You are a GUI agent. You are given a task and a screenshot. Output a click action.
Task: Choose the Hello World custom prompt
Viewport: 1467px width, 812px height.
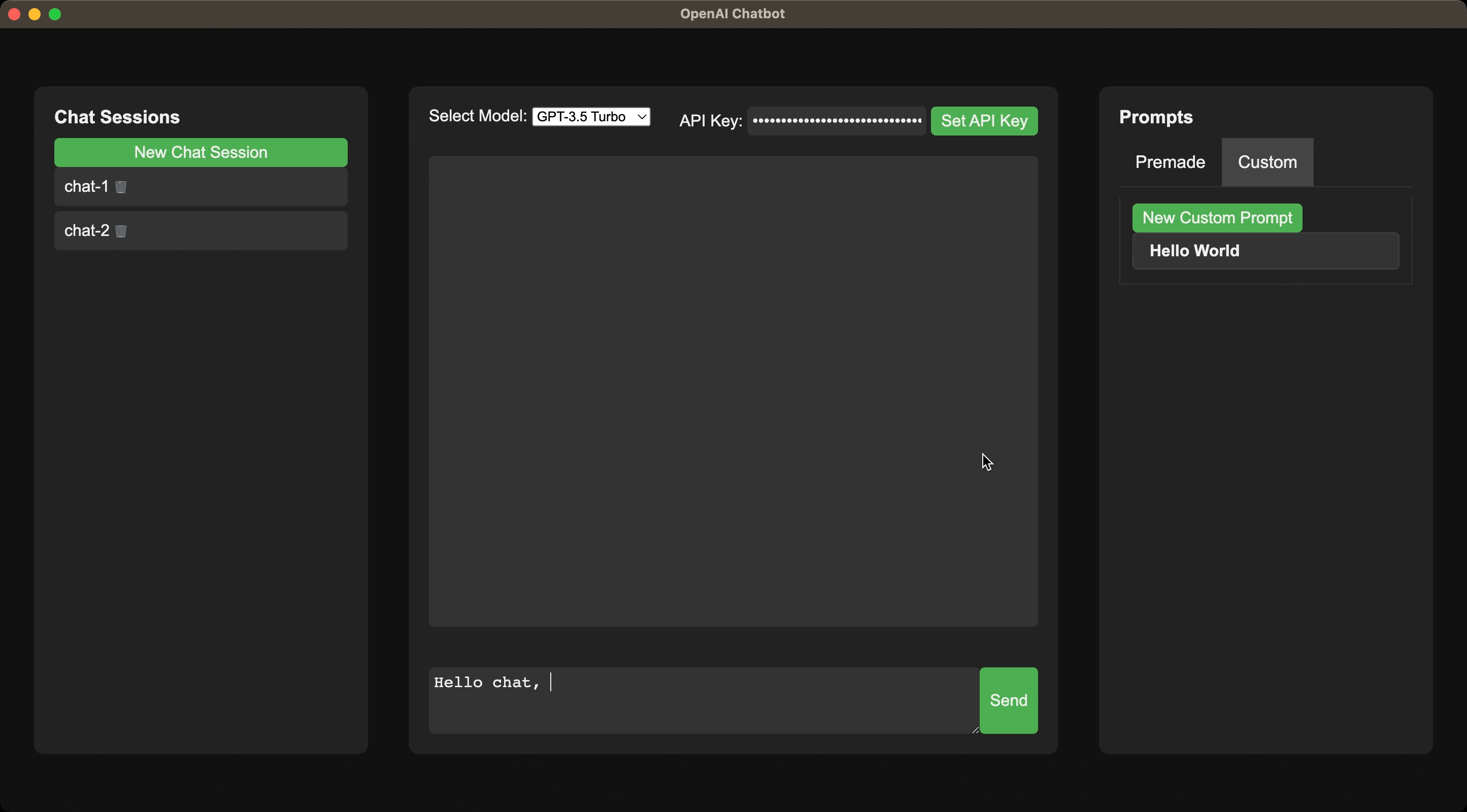coord(1265,251)
